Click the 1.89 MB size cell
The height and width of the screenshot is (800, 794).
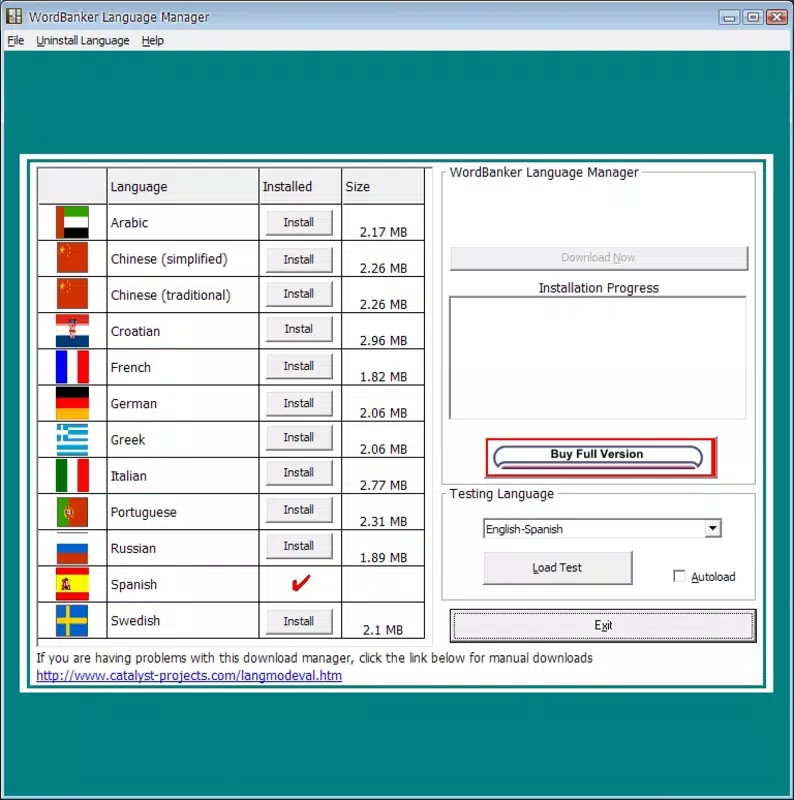tap(383, 548)
